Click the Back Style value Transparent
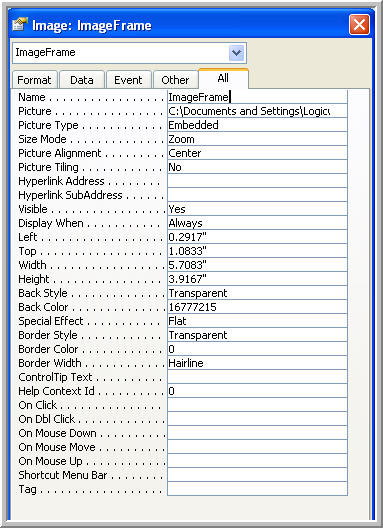The height and width of the screenshot is (528, 383). [257, 293]
